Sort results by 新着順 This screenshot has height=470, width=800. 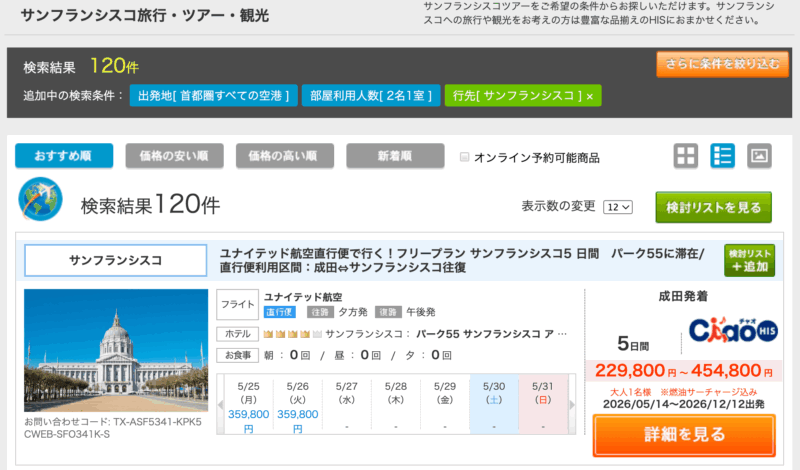tap(394, 157)
